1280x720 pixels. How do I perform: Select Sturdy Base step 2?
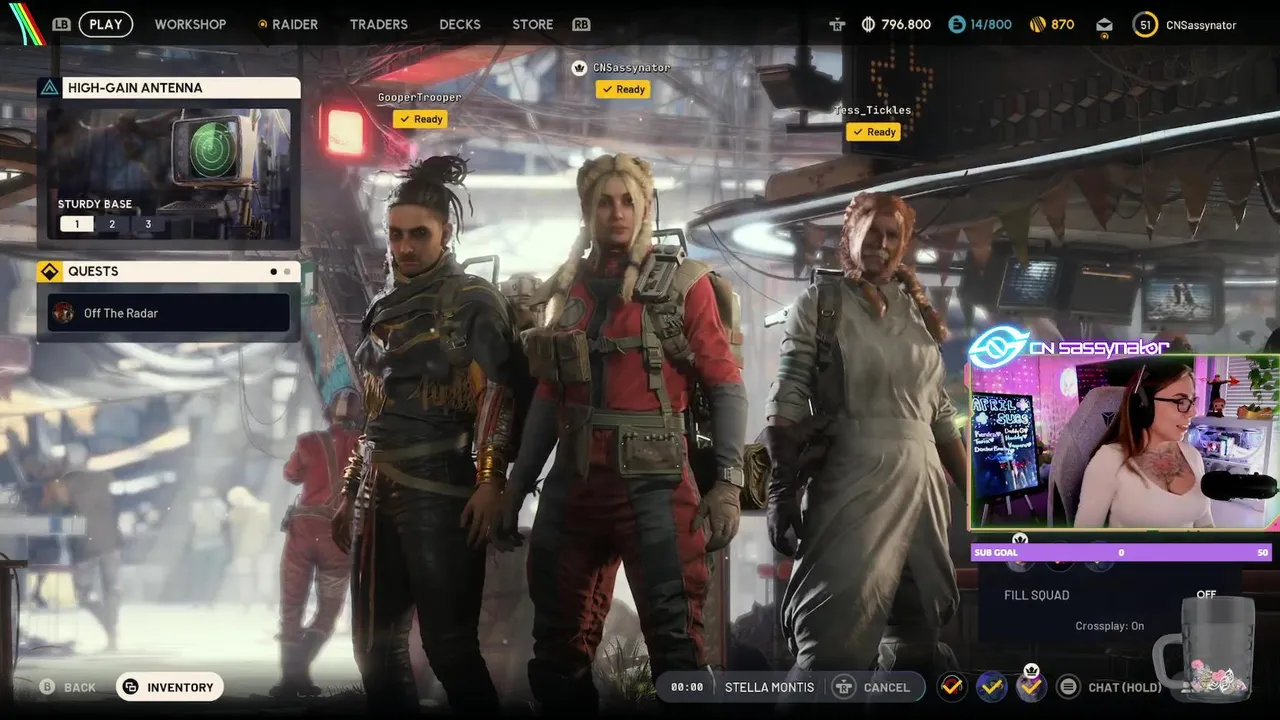pos(112,224)
